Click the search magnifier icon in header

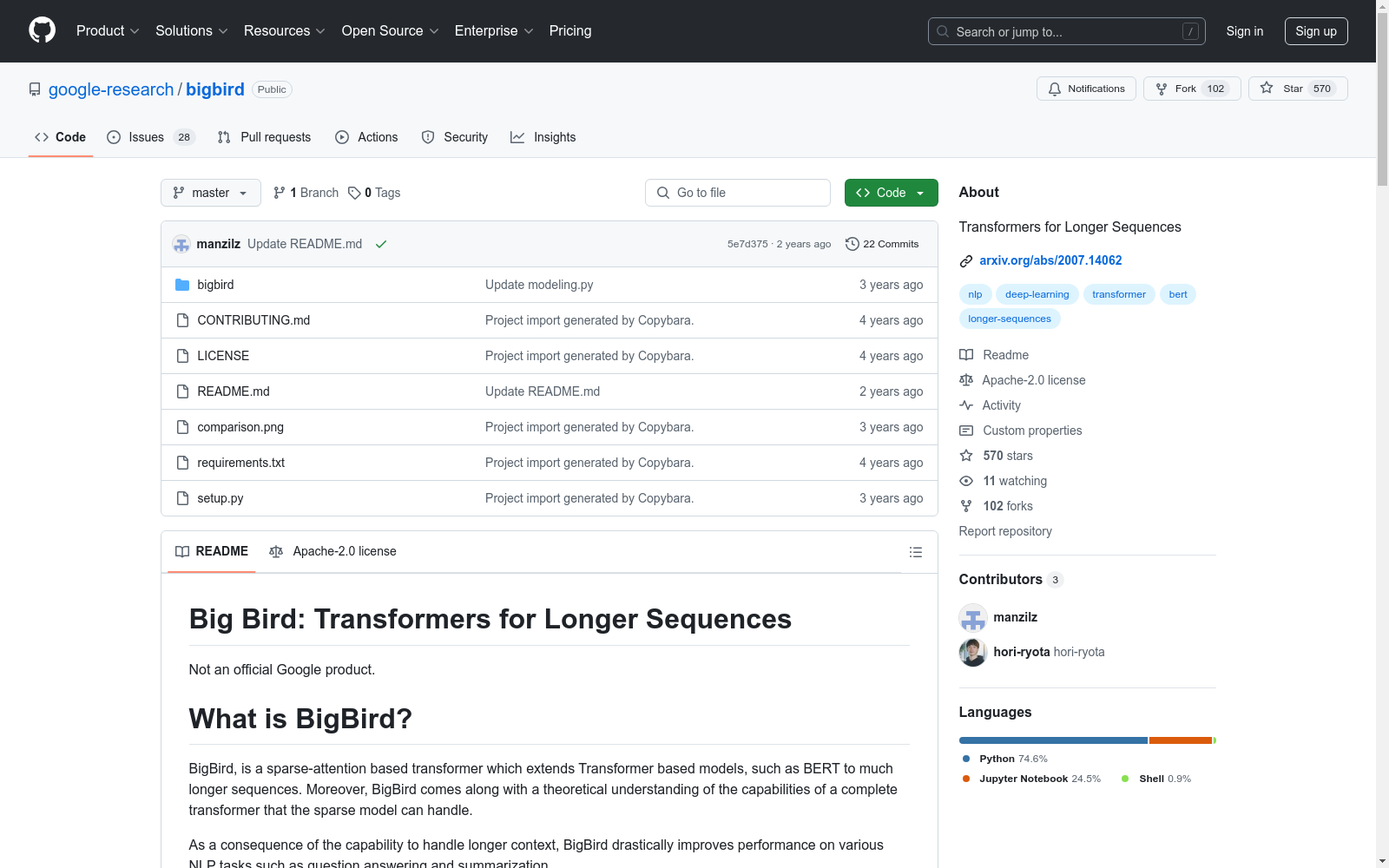coord(943,31)
